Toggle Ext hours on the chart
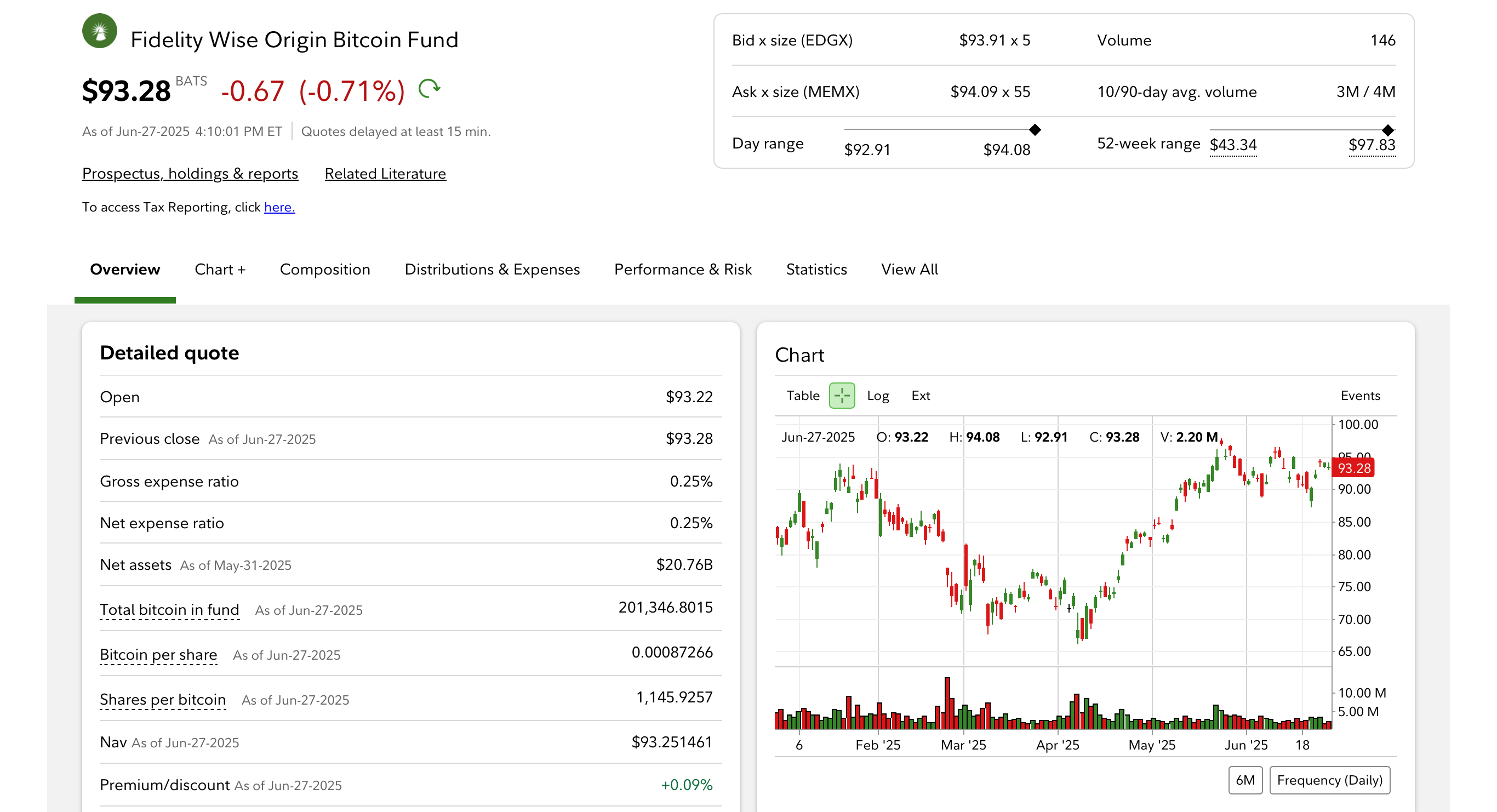The image size is (1497, 812). click(921, 396)
